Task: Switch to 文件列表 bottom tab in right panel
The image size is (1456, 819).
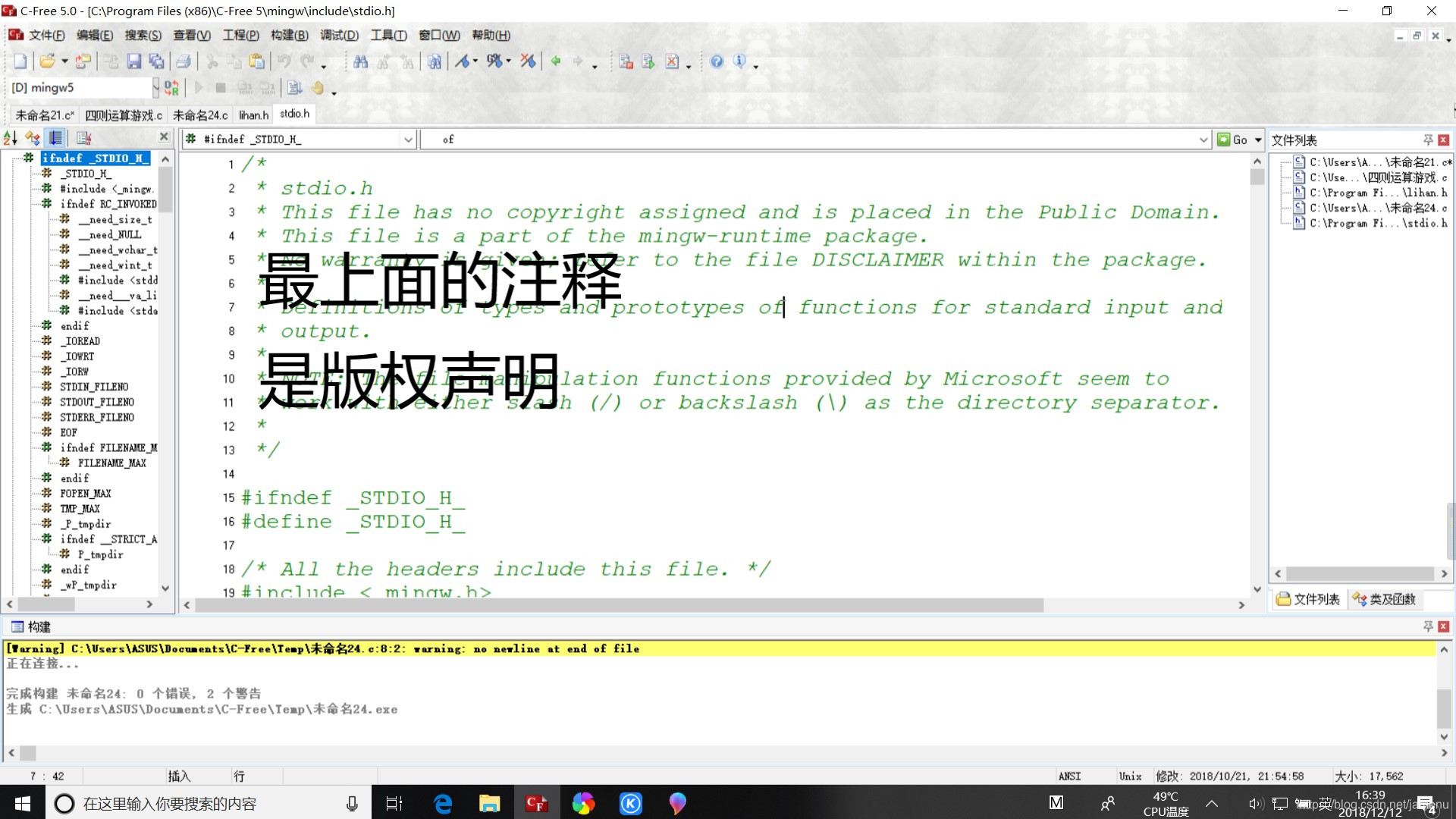Action: point(1308,599)
